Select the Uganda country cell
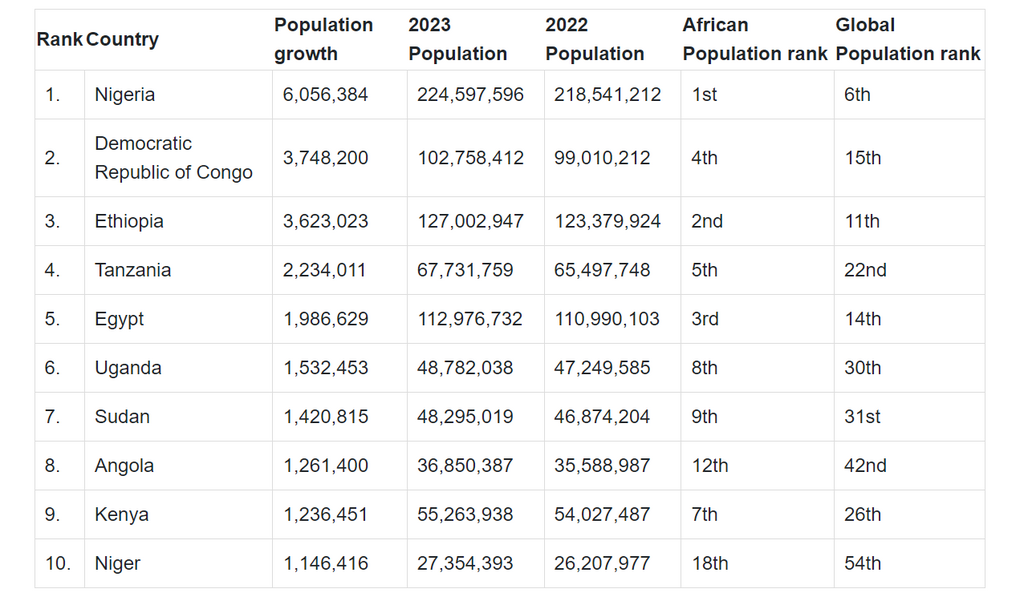The image size is (1024, 609). 128,368
